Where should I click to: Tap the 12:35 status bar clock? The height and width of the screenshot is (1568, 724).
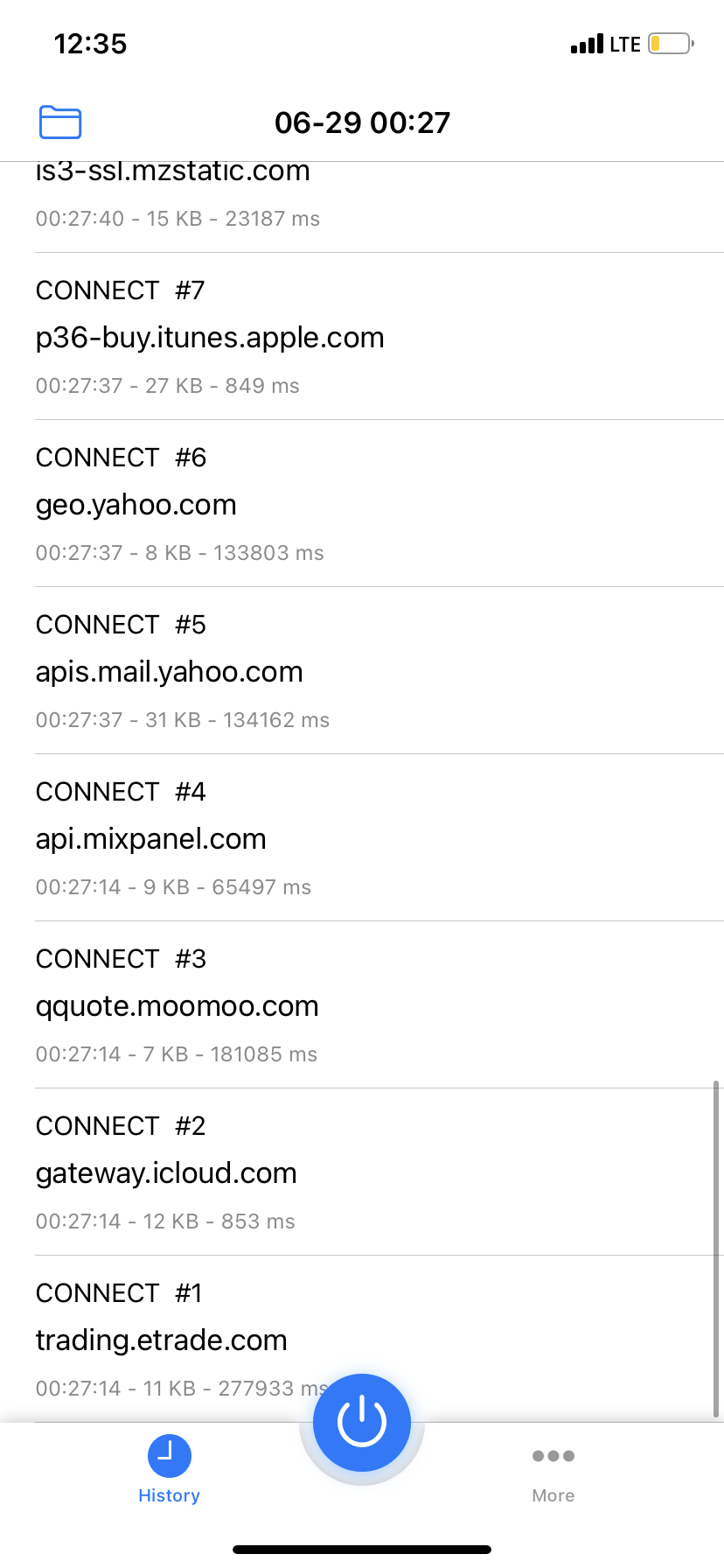coord(91,44)
